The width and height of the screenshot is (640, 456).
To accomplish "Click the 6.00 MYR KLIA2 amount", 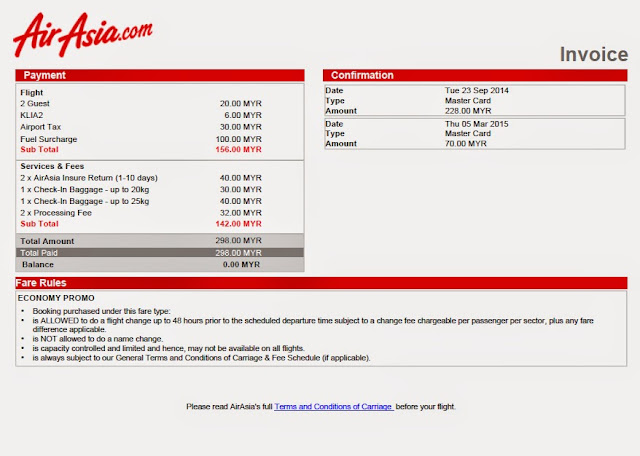I will point(243,115).
